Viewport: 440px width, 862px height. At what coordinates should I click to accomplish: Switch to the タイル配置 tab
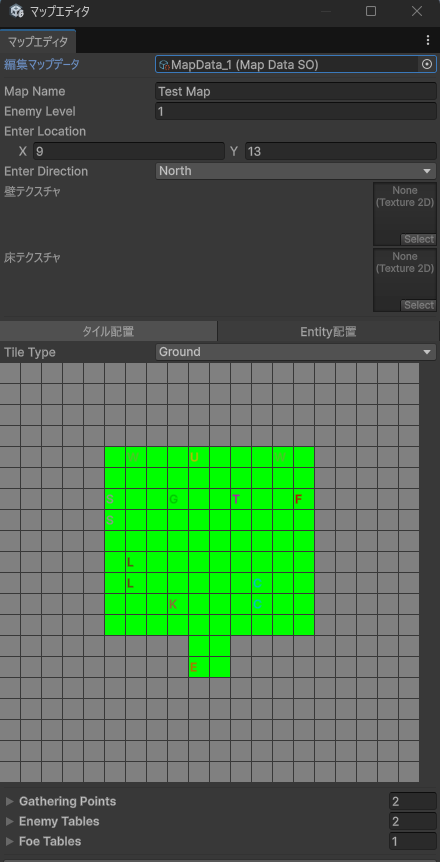tap(108, 331)
